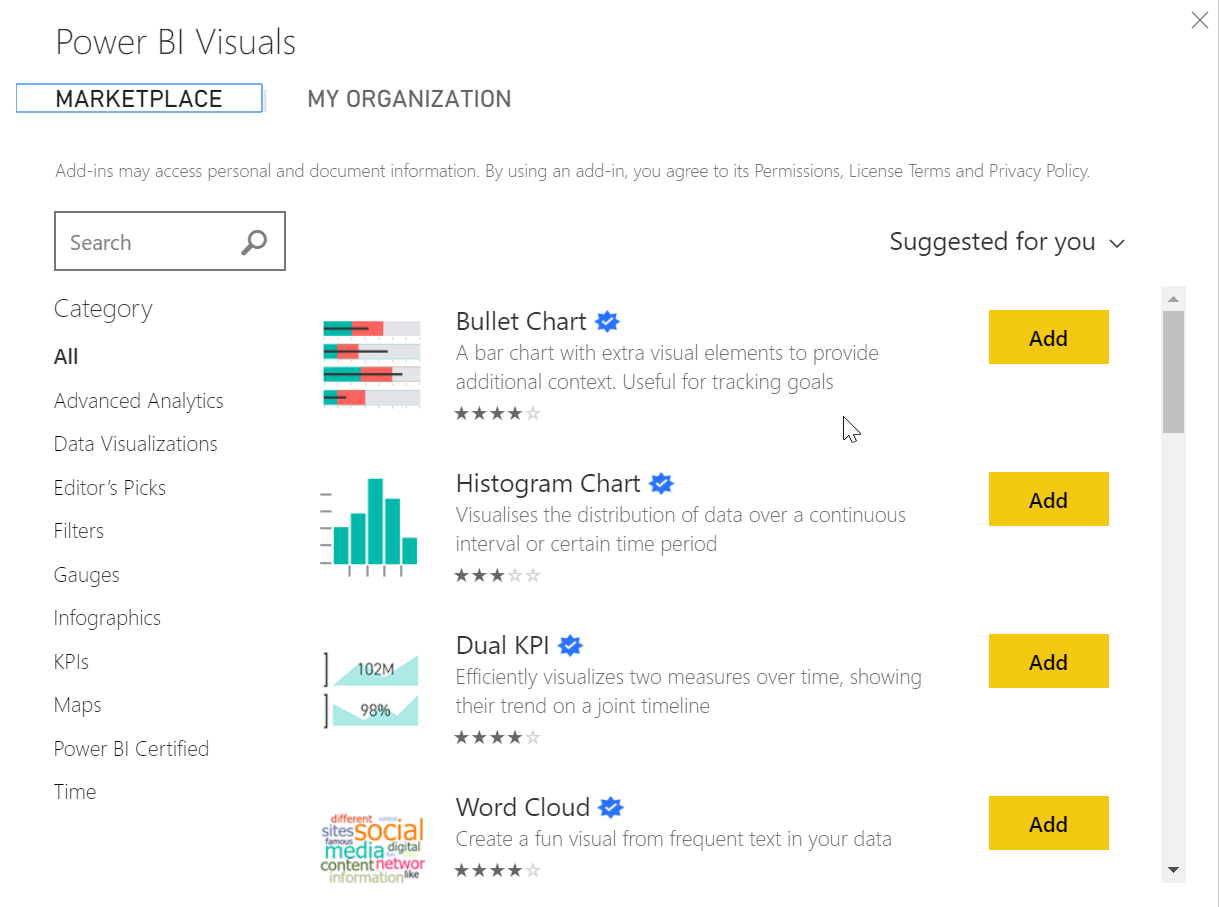View the License Terms
The height and width of the screenshot is (907, 1219).
pyautogui.click(x=898, y=171)
